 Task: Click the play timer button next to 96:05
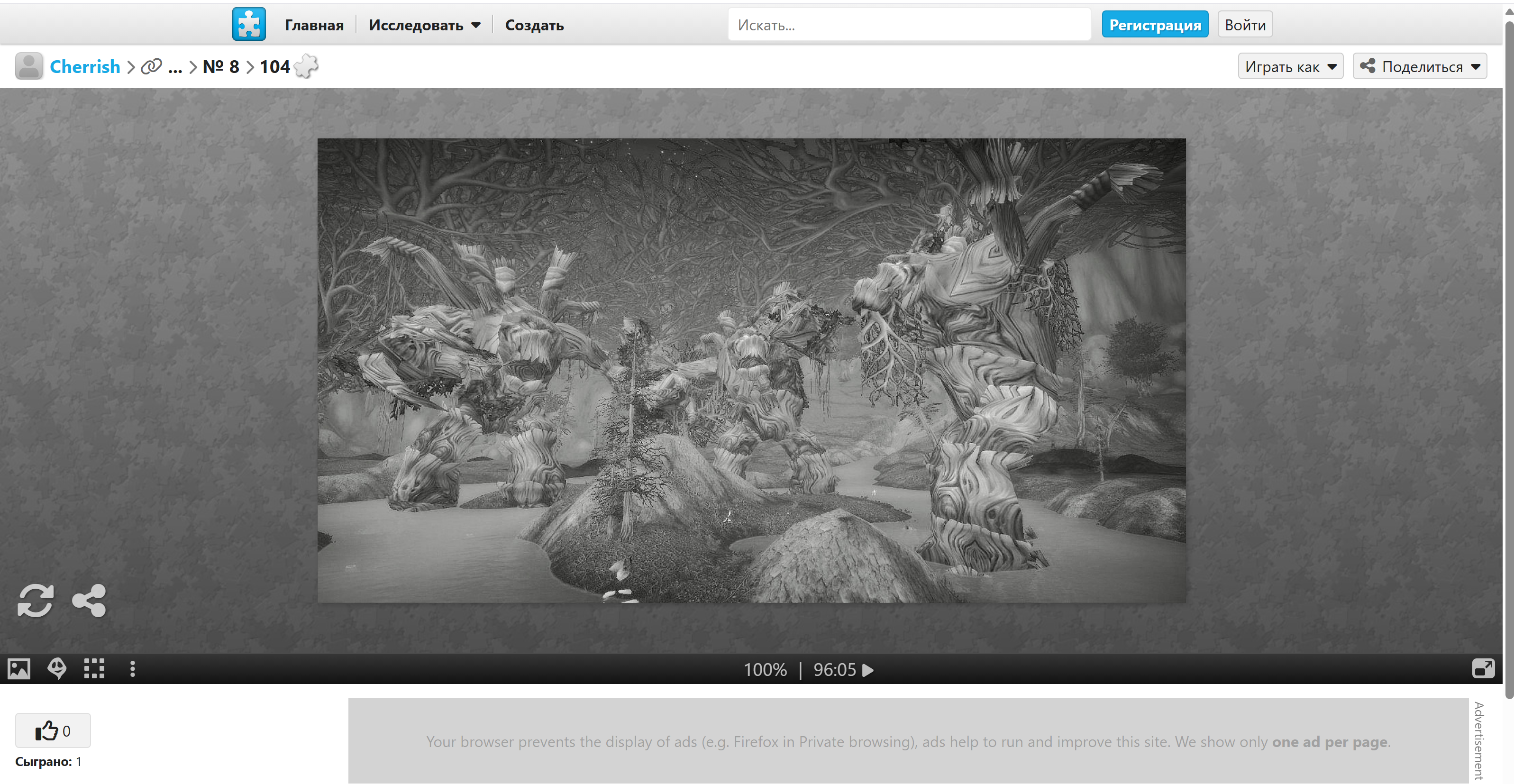click(867, 670)
